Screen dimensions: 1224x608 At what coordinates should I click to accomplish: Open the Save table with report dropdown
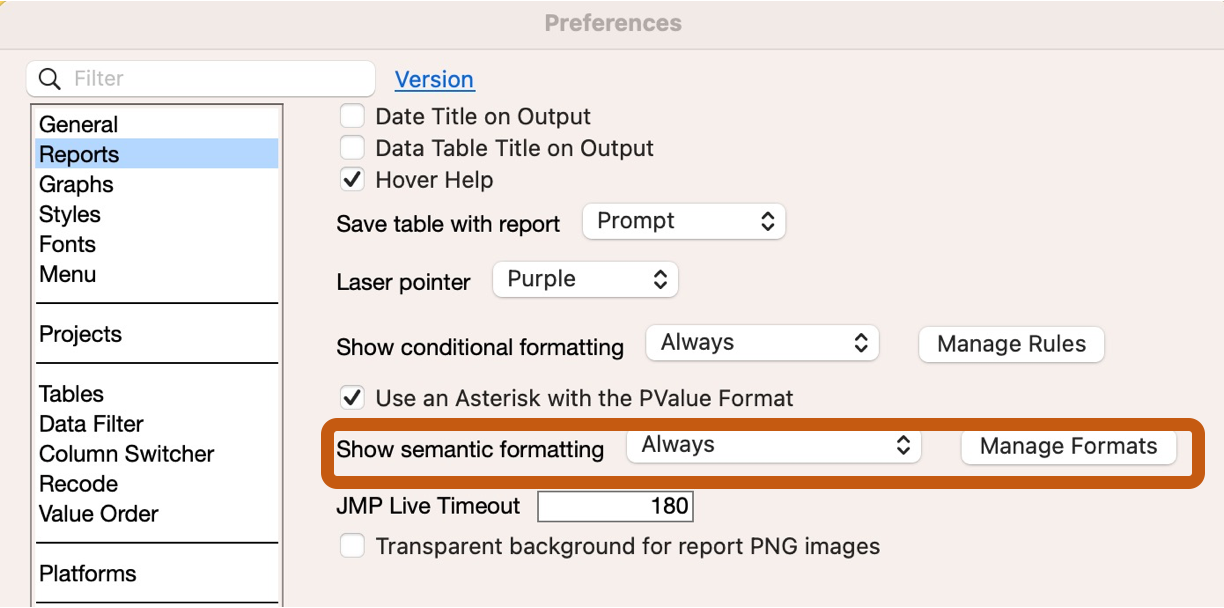pos(683,221)
